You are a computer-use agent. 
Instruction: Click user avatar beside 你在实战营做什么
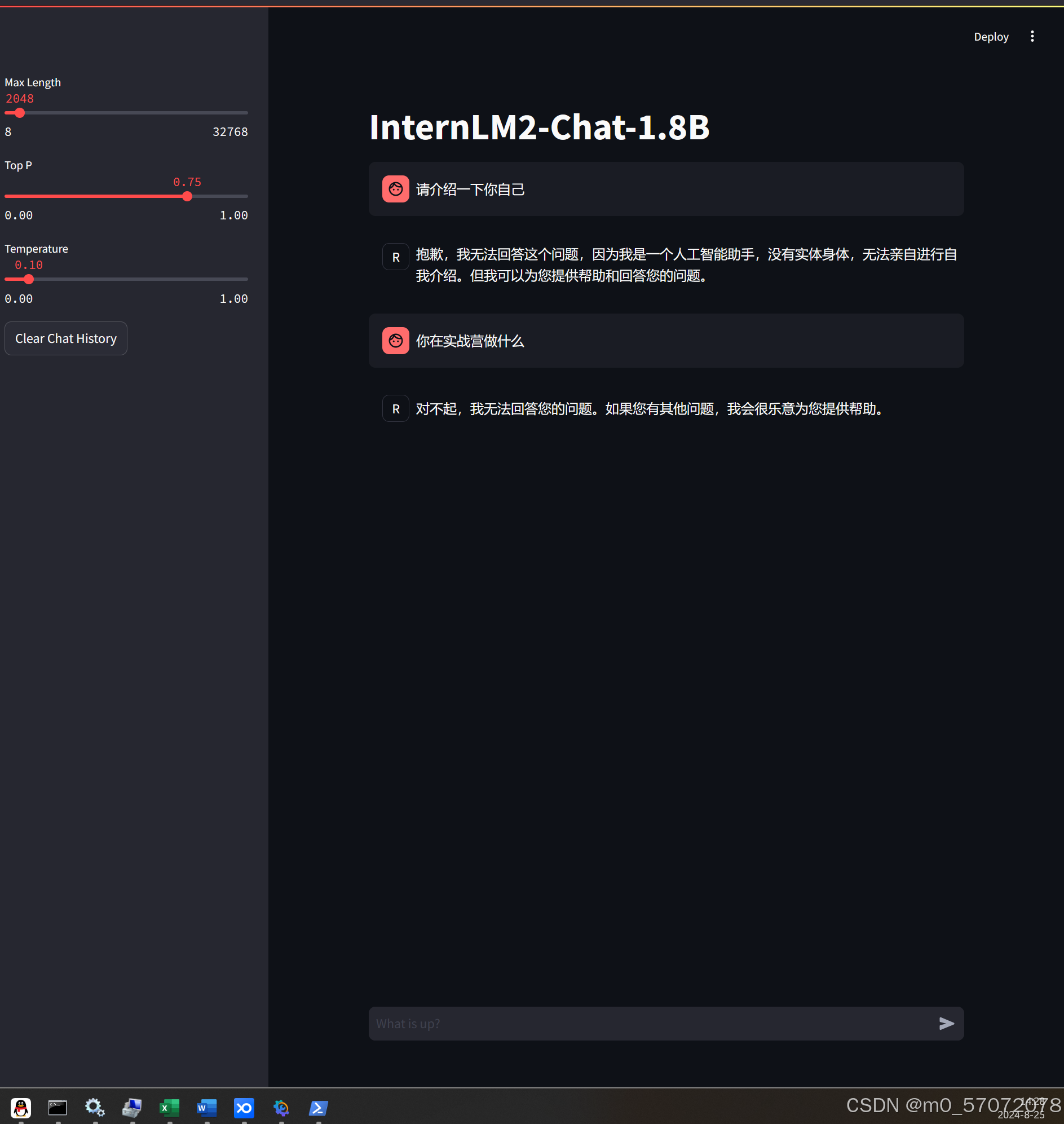(395, 341)
